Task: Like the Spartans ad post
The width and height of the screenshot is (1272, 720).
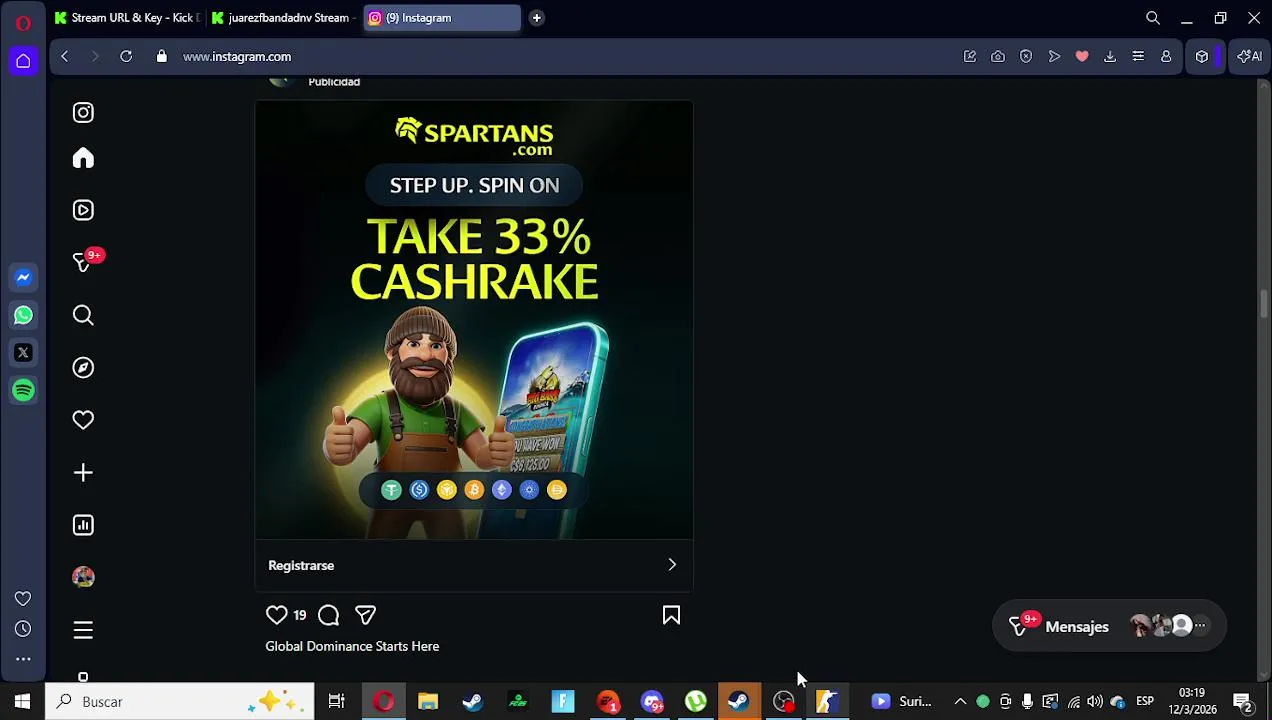Action: click(277, 615)
